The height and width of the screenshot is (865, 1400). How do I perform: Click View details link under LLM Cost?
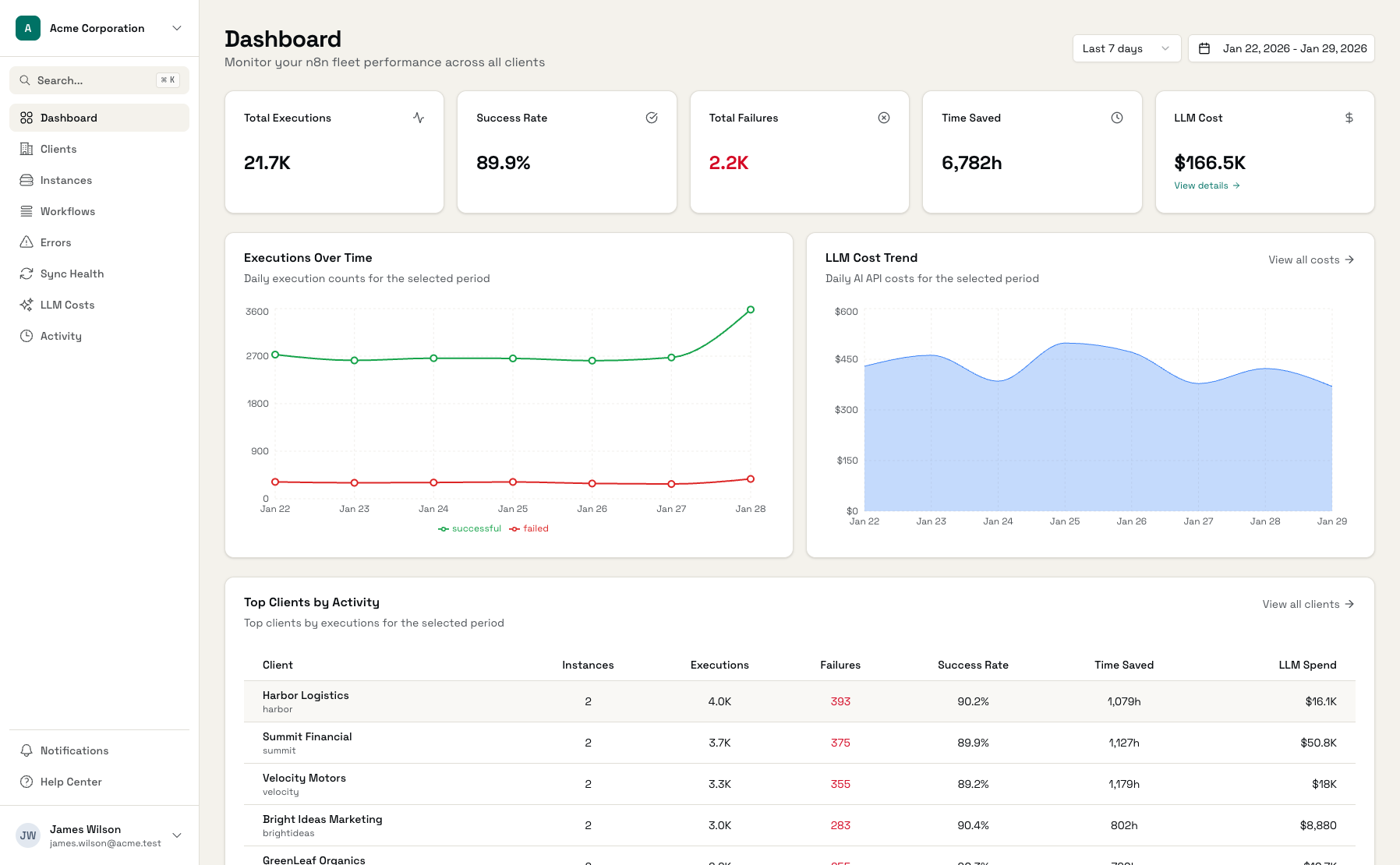pos(1207,185)
